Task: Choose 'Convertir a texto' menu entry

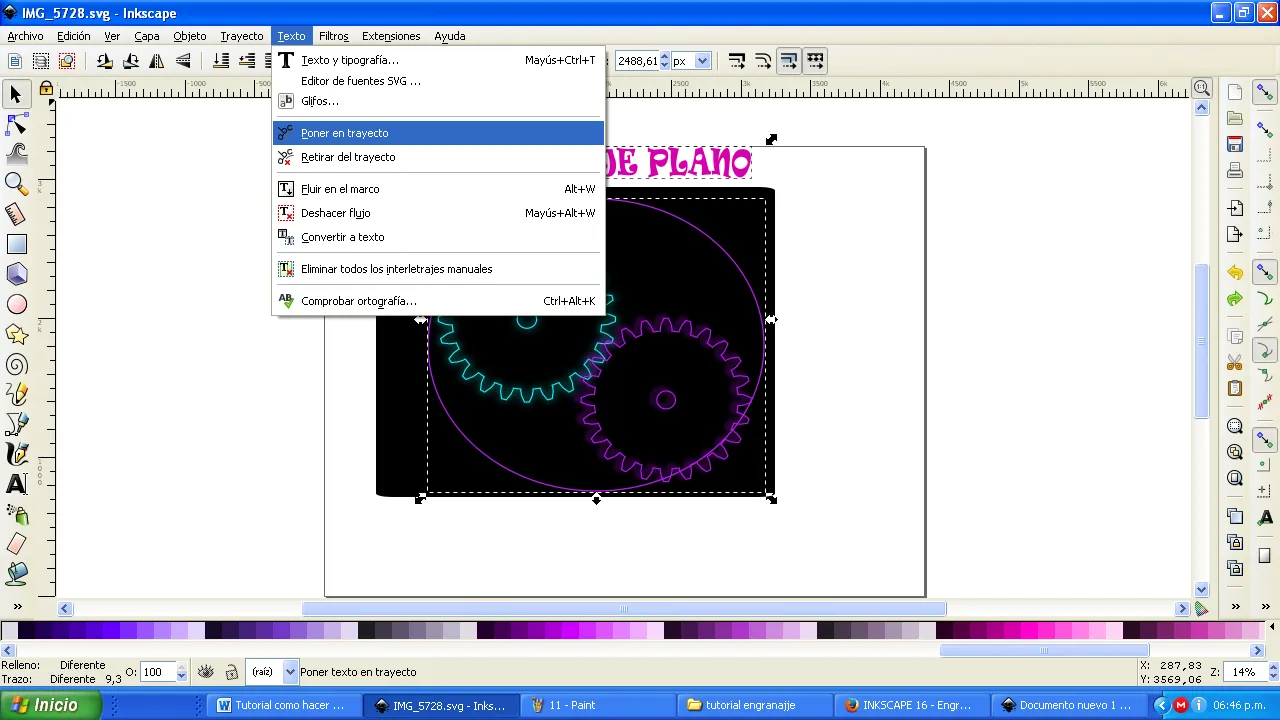Action: coord(438,237)
